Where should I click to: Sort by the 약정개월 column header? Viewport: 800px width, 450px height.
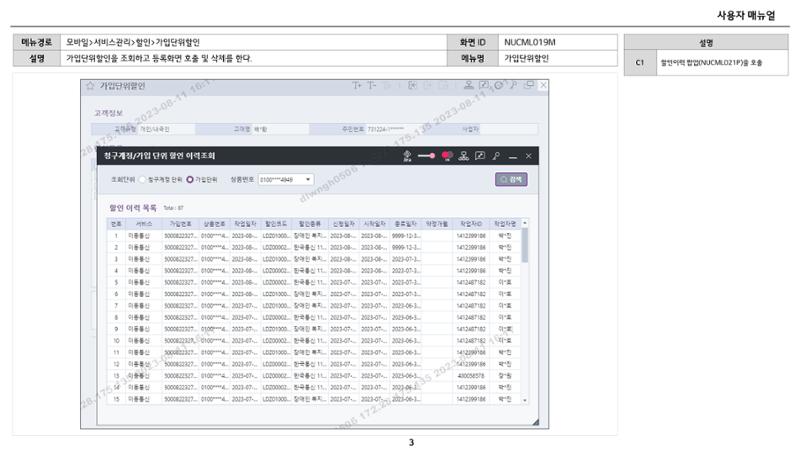pyautogui.click(x=436, y=224)
